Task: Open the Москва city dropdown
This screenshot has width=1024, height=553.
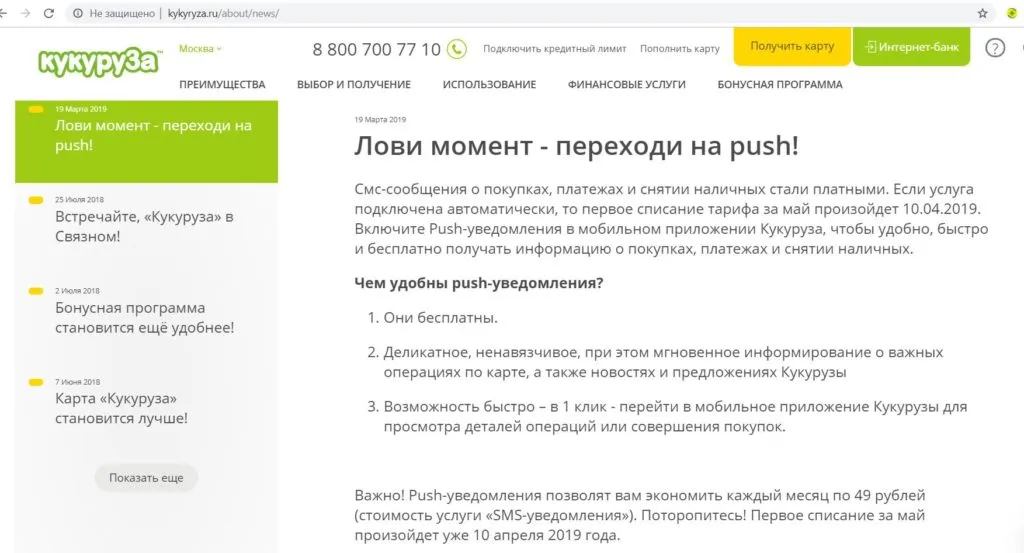Action: pos(200,49)
